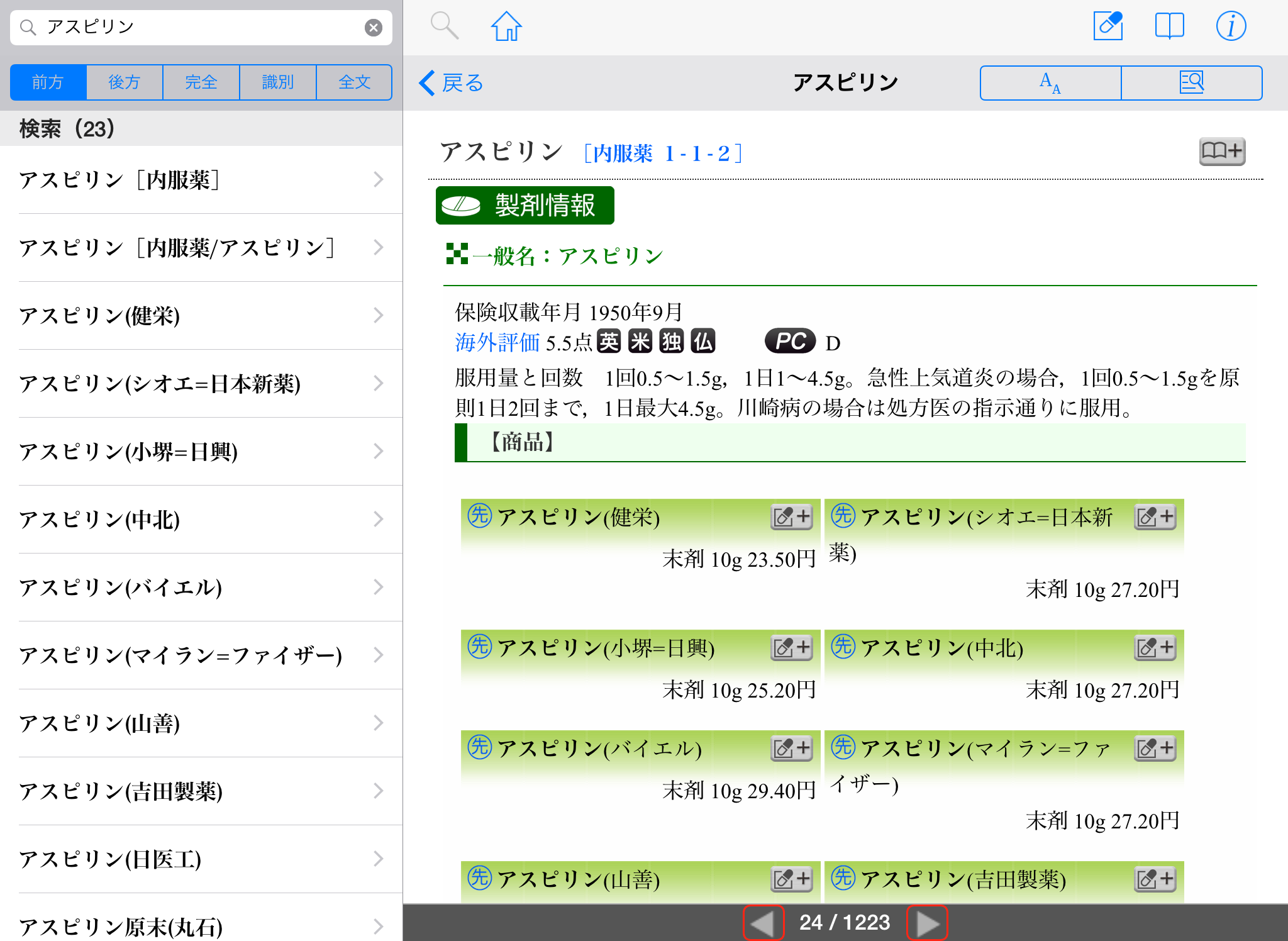1288x941 pixels.
Task: Go to next page arrow
Action: click(927, 923)
